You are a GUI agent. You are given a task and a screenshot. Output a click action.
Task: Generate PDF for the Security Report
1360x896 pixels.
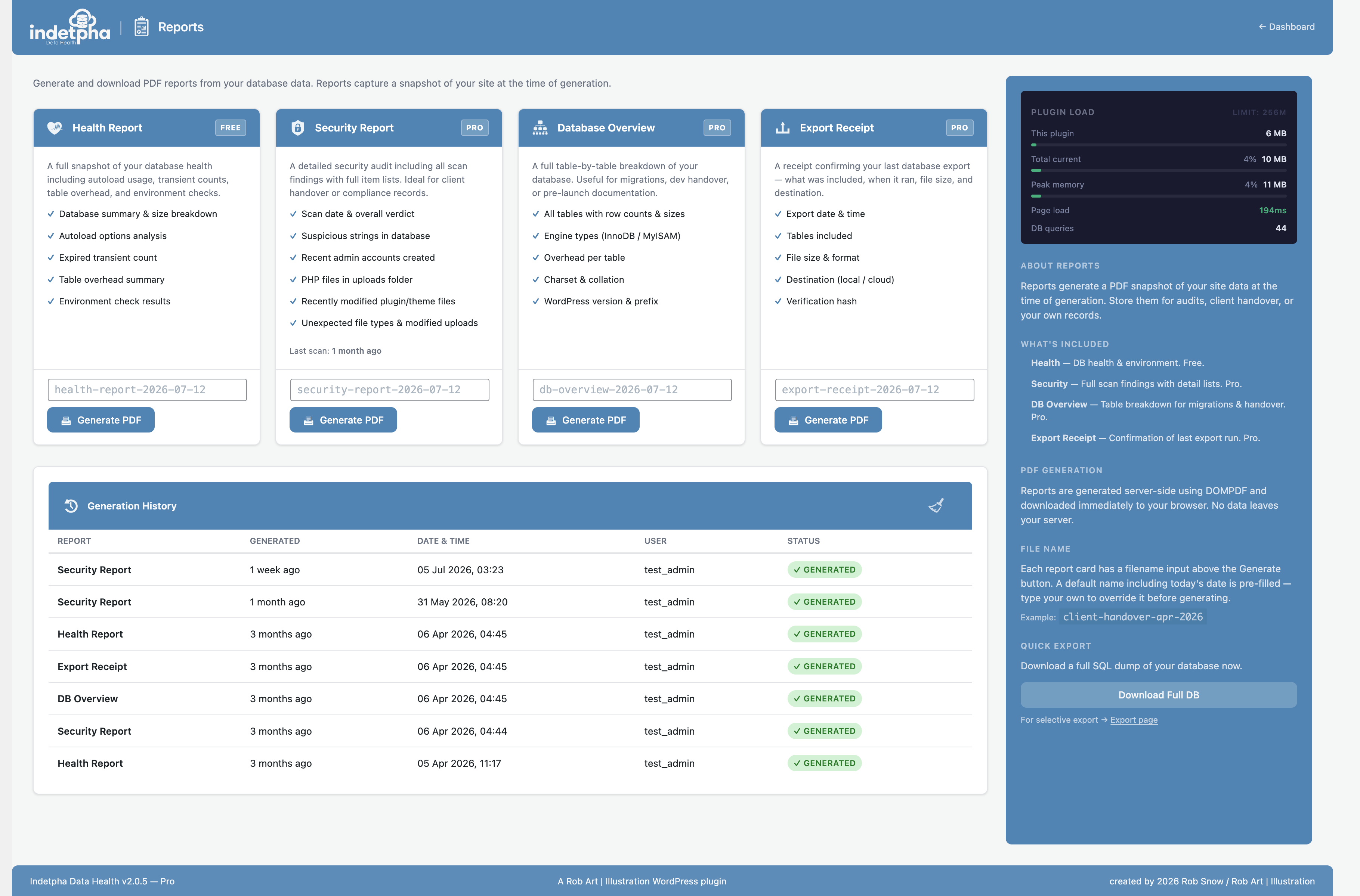coord(343,420)
